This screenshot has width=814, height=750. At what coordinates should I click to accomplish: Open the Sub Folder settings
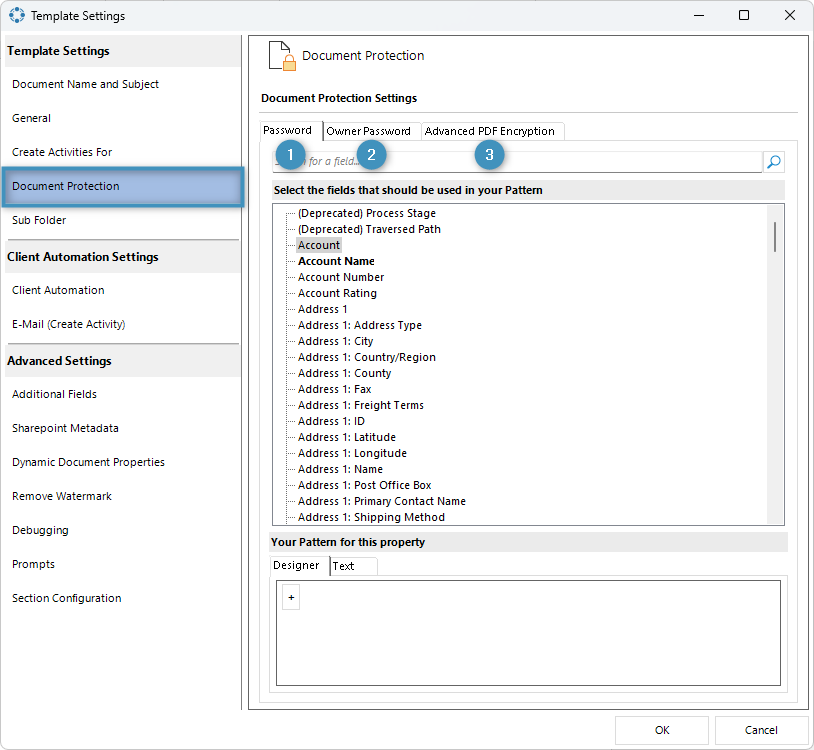[x=39, y=220]
